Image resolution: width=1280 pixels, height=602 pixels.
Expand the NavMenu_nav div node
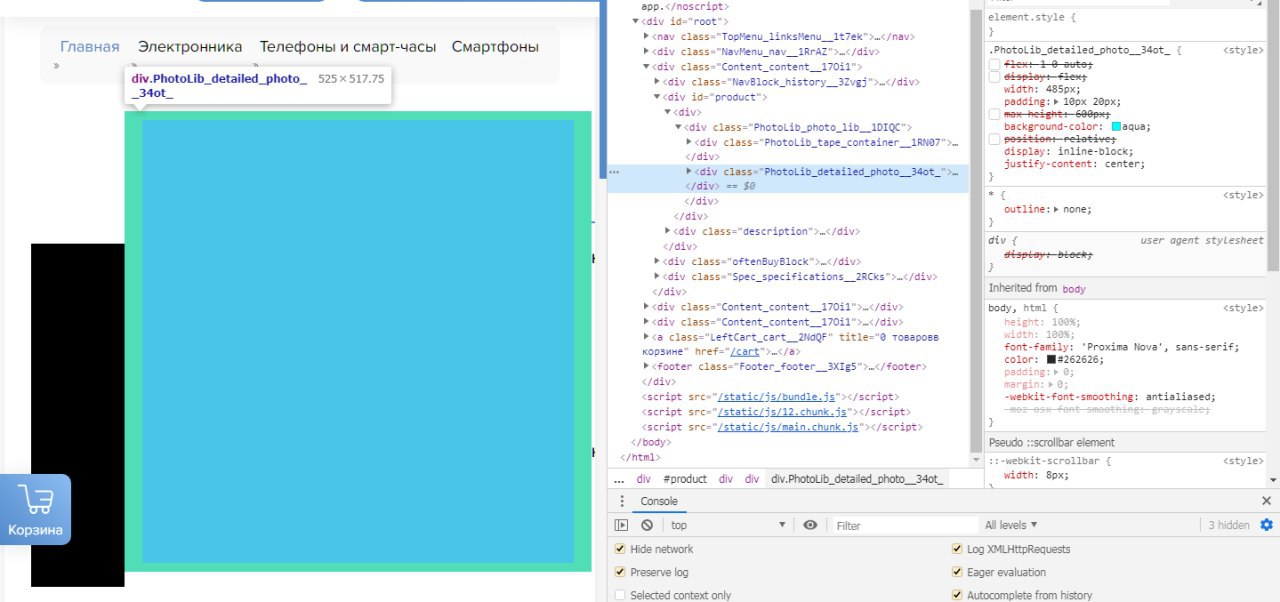pos(646,51)
